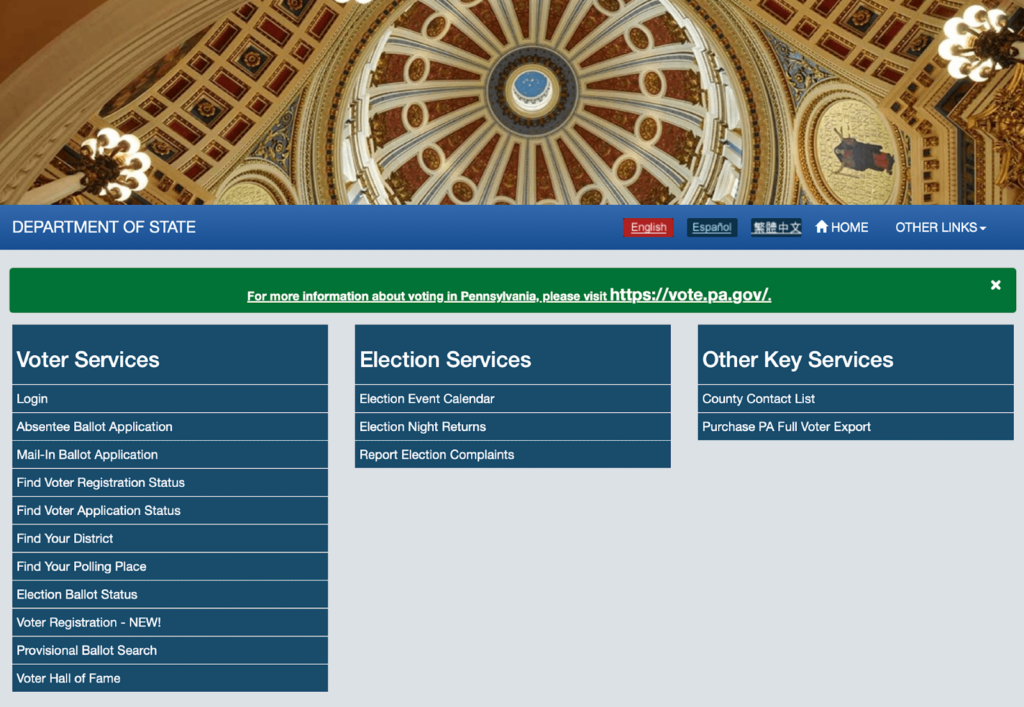Screen dimensions: 1024x707
Task: Open the County Contact List
Action: point(758,399)
